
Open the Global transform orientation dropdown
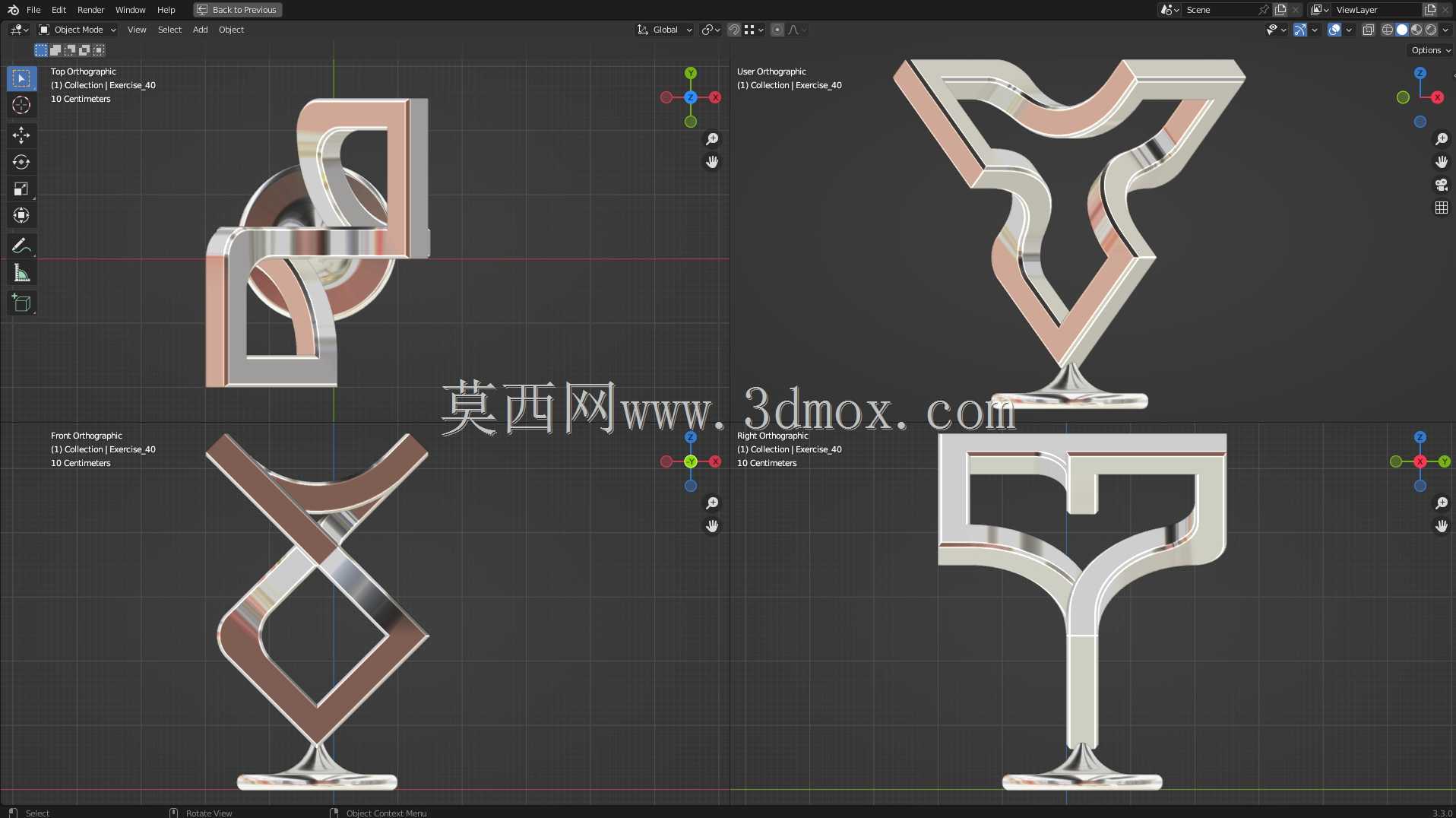[x=664, y=30]
